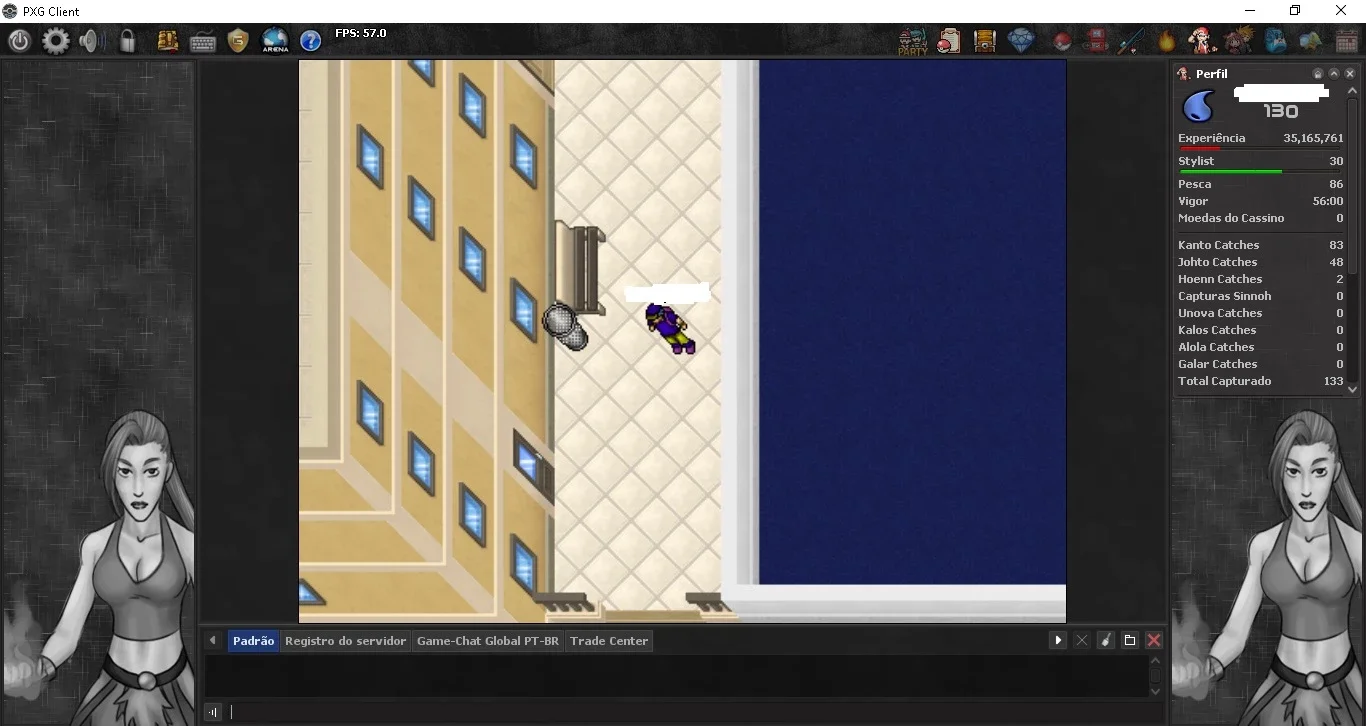Minimize the PXG Client window
1366x726 pixels.
(x=1249, y=11)
